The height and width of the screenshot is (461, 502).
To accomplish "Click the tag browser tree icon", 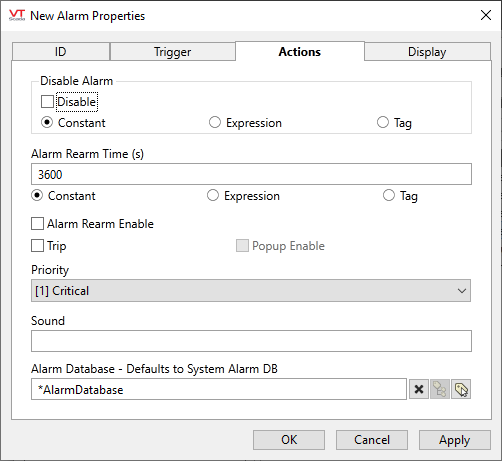I will (440, 389).
